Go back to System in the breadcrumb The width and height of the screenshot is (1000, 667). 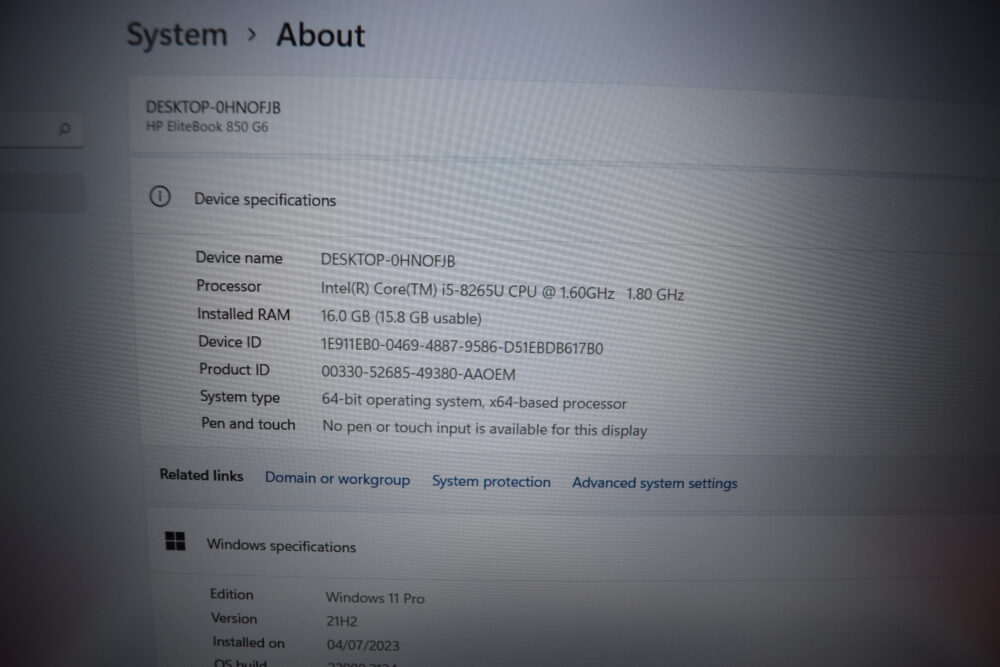[177, 34]
